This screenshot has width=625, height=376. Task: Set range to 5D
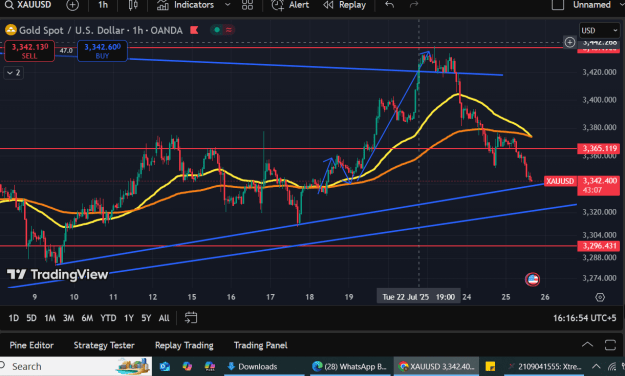tap(31, 318)
